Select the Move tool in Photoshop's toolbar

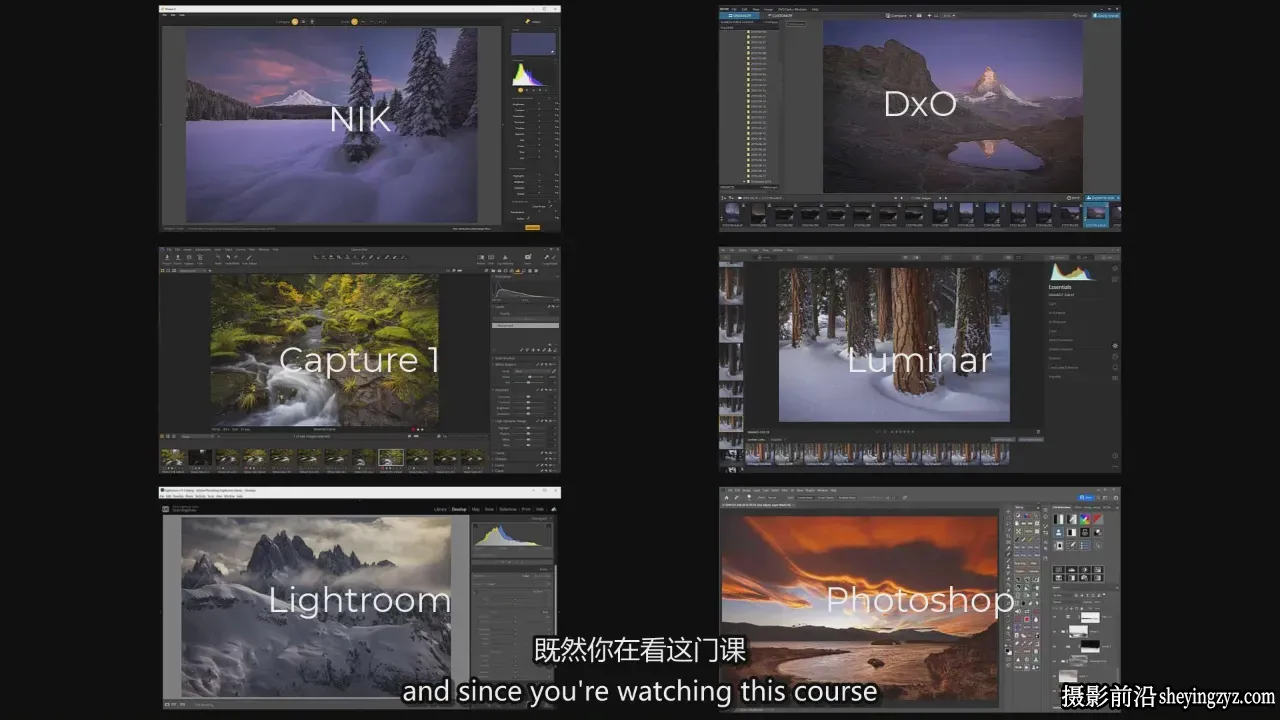pyautogui.click(x=1008, y=512)
